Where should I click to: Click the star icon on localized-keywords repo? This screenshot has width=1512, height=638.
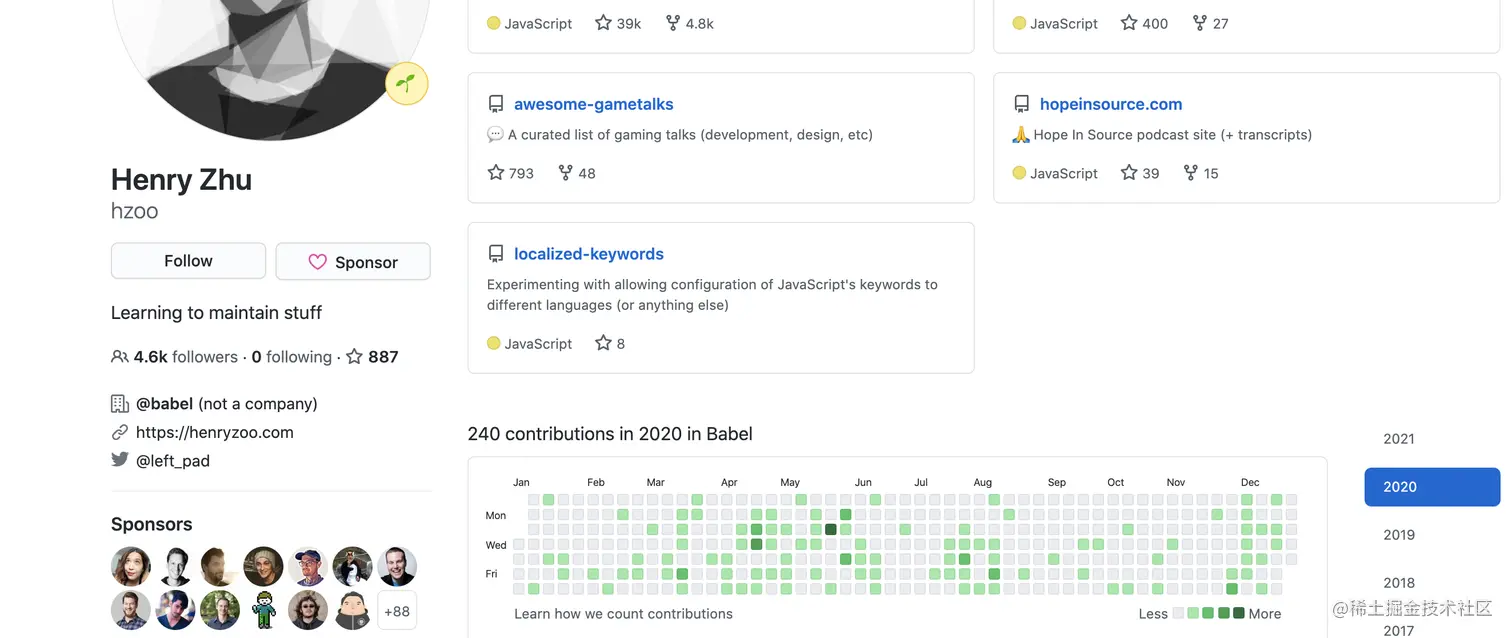(603, 343)
